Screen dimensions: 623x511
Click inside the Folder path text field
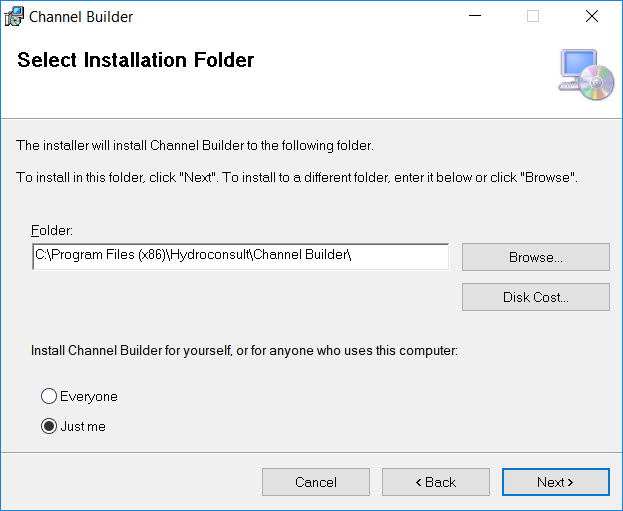(x=240, y=256)
